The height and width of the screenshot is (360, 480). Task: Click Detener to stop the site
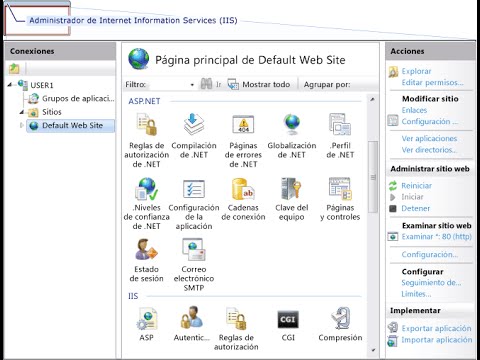pos(415,208)
